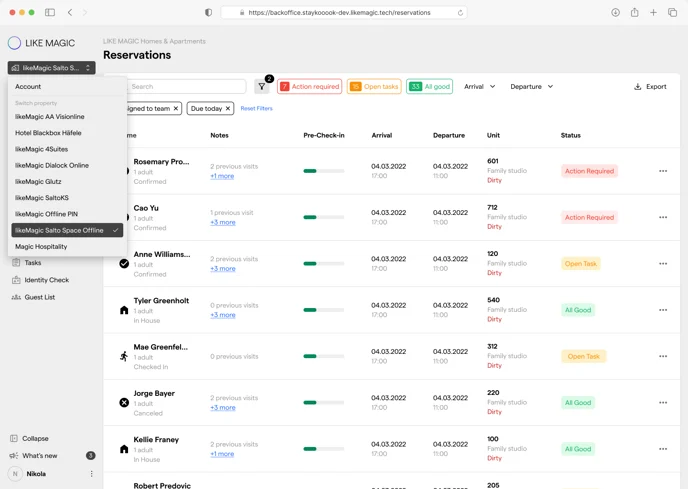
Task: Switch to likeMagic Offline PIN property
Action: pos(46,214)
